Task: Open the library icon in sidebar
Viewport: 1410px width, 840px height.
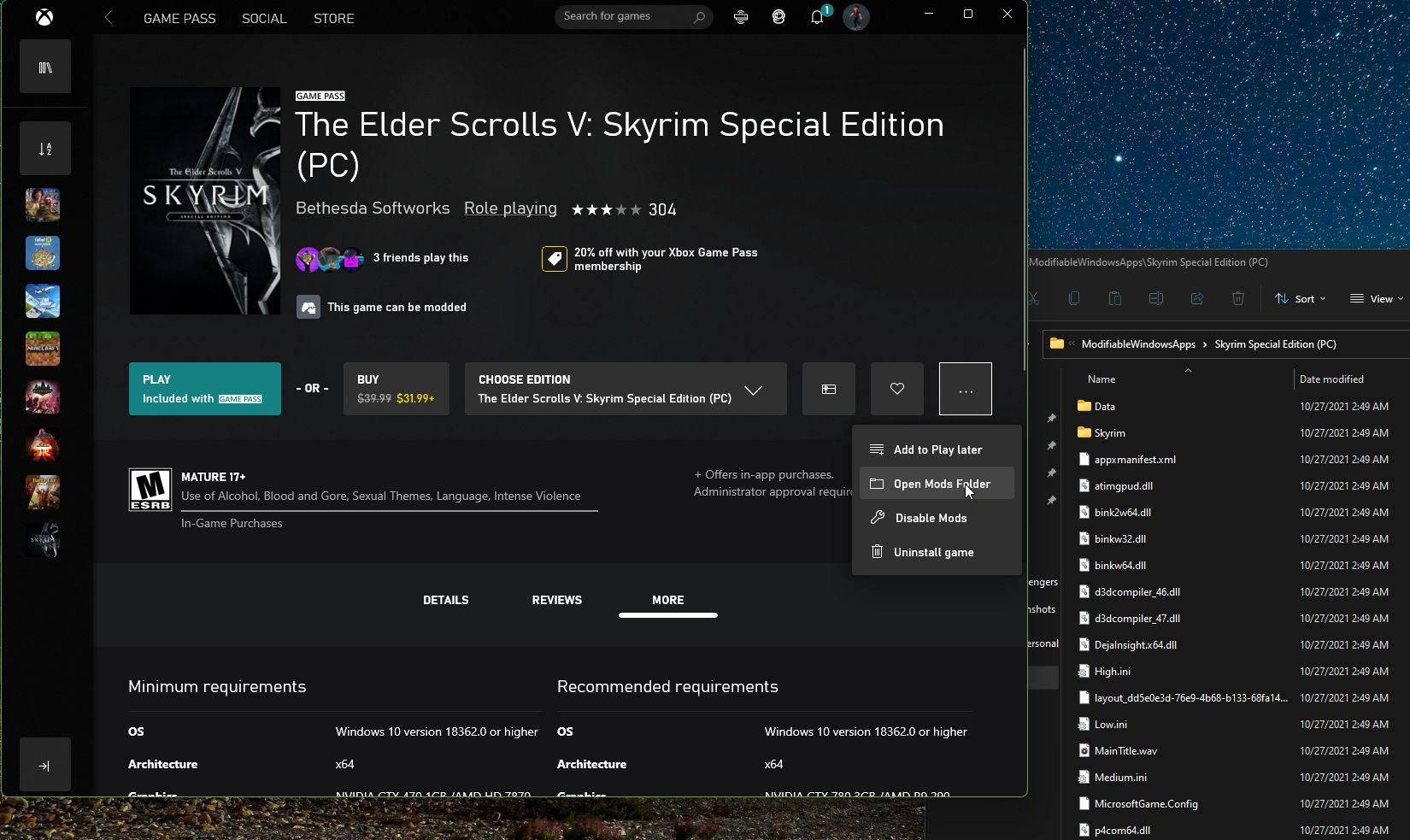Action: [45, 68]
